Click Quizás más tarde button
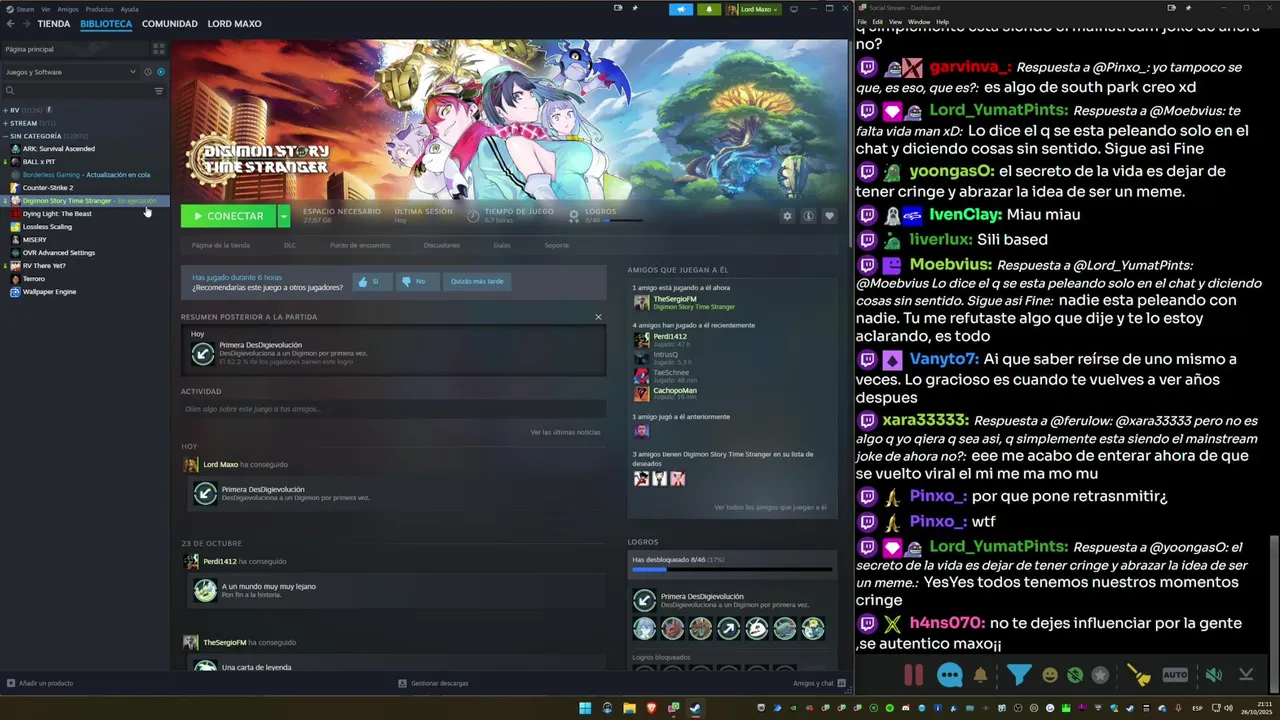The image size is (1280, 720). click(x=477, y=281)
